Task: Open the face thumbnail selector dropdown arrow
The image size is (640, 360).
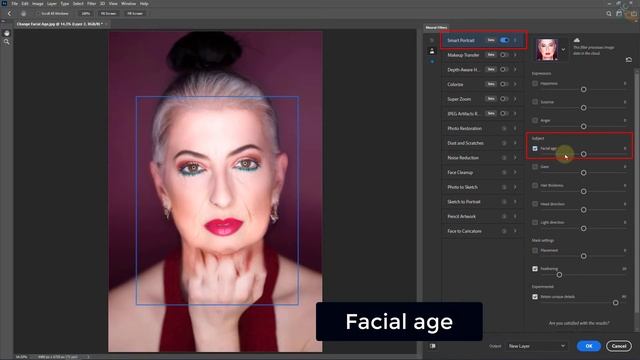Action: (x=563, y=50)
